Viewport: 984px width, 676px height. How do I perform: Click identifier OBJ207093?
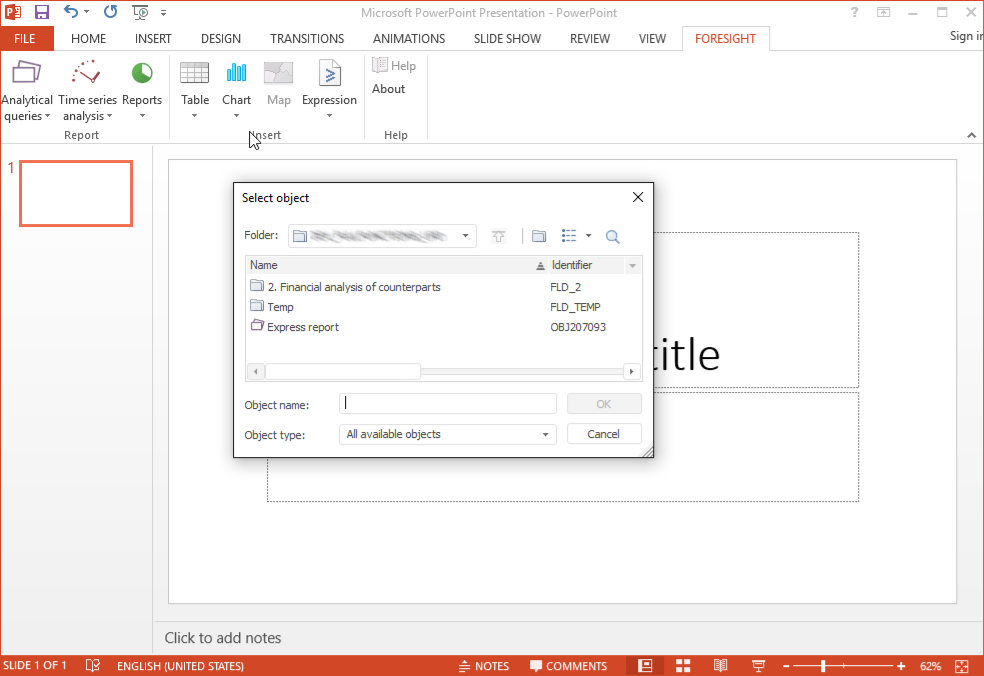578,327
